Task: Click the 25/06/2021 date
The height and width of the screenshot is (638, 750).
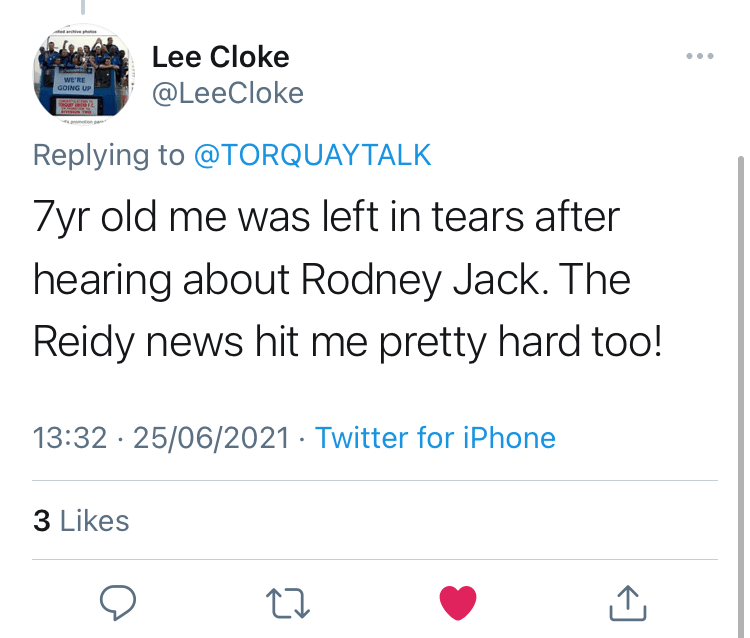Action: click(x=212, y=438)
